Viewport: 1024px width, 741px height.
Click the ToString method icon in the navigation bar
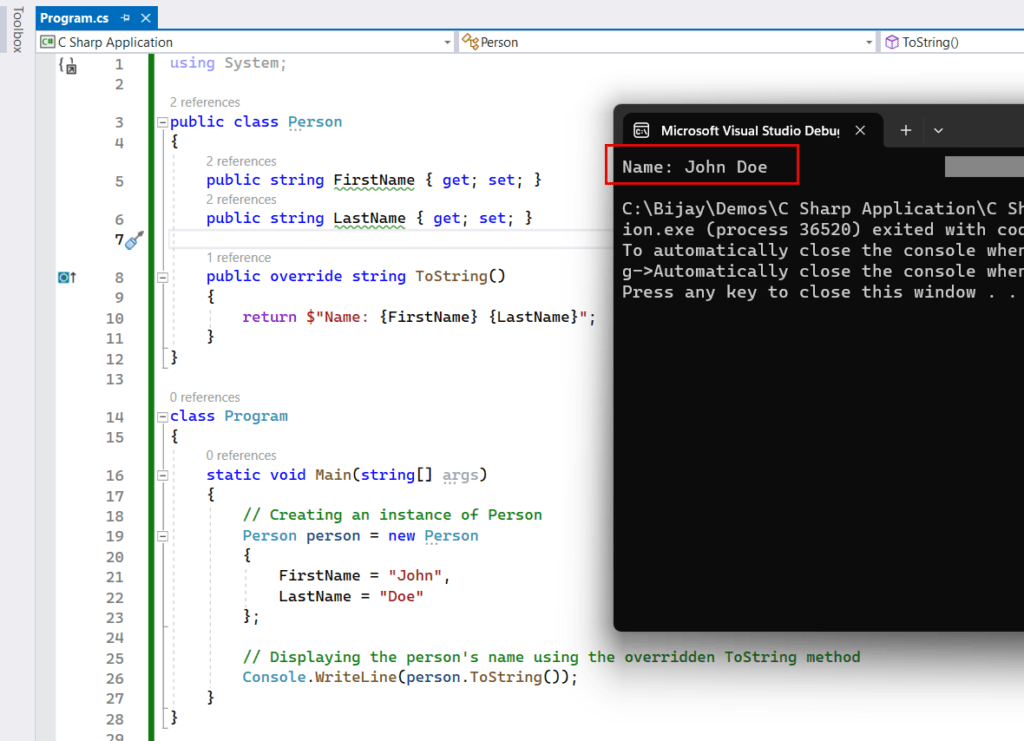[x=890, y=42]
